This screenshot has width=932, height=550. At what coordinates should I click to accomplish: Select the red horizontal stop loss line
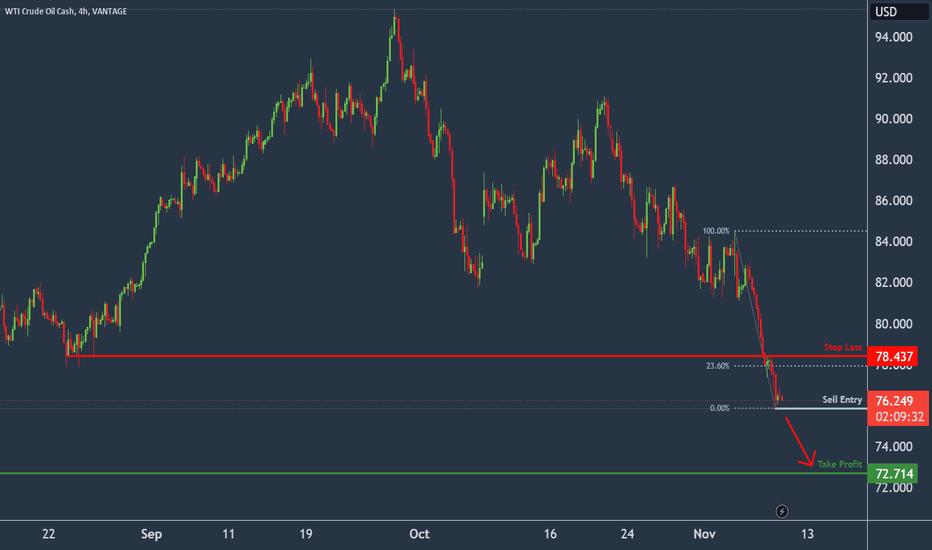(x=467, y=356)
